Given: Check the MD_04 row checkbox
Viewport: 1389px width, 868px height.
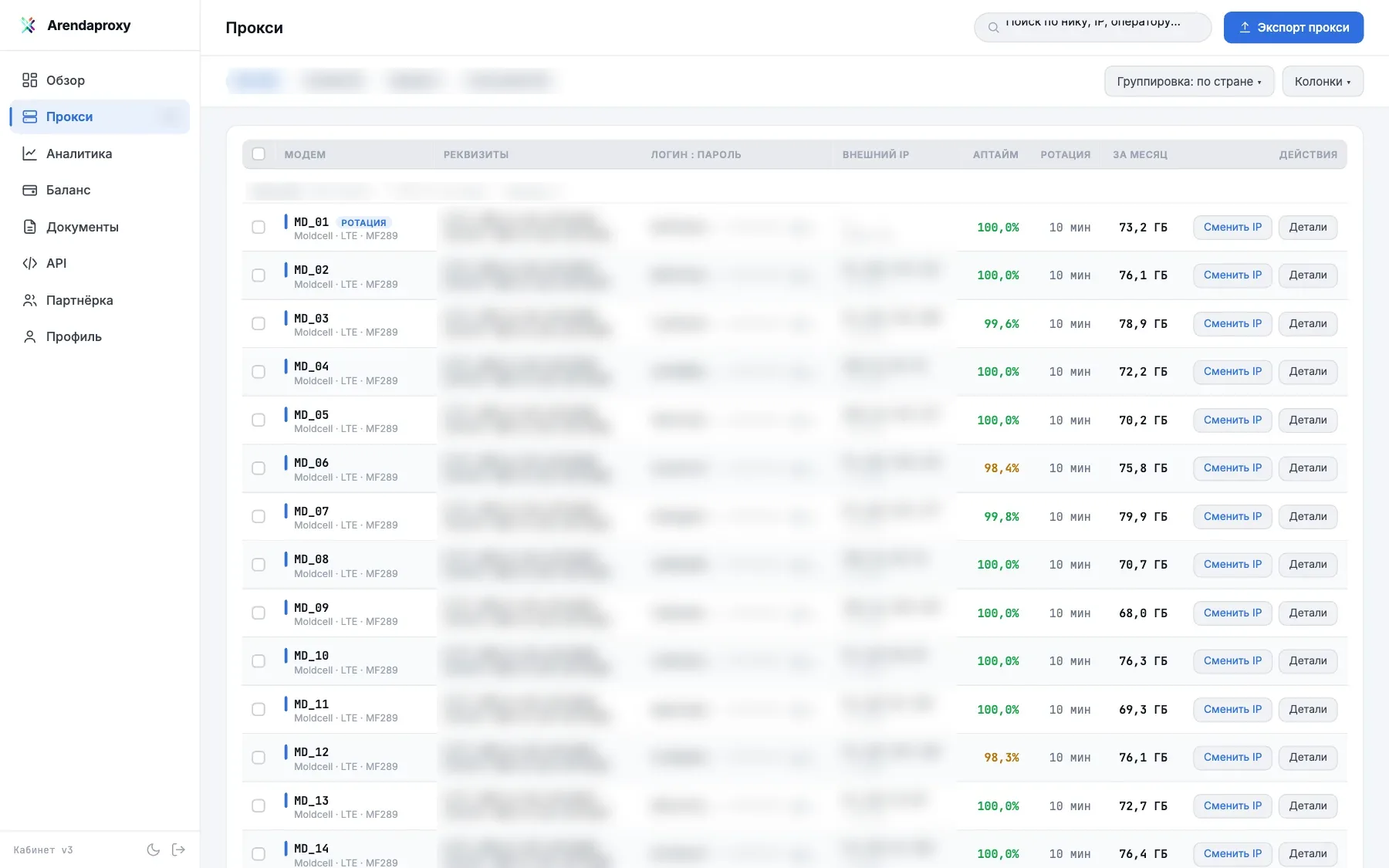Looking at the screenshot, I should click(x=259, y=372).
